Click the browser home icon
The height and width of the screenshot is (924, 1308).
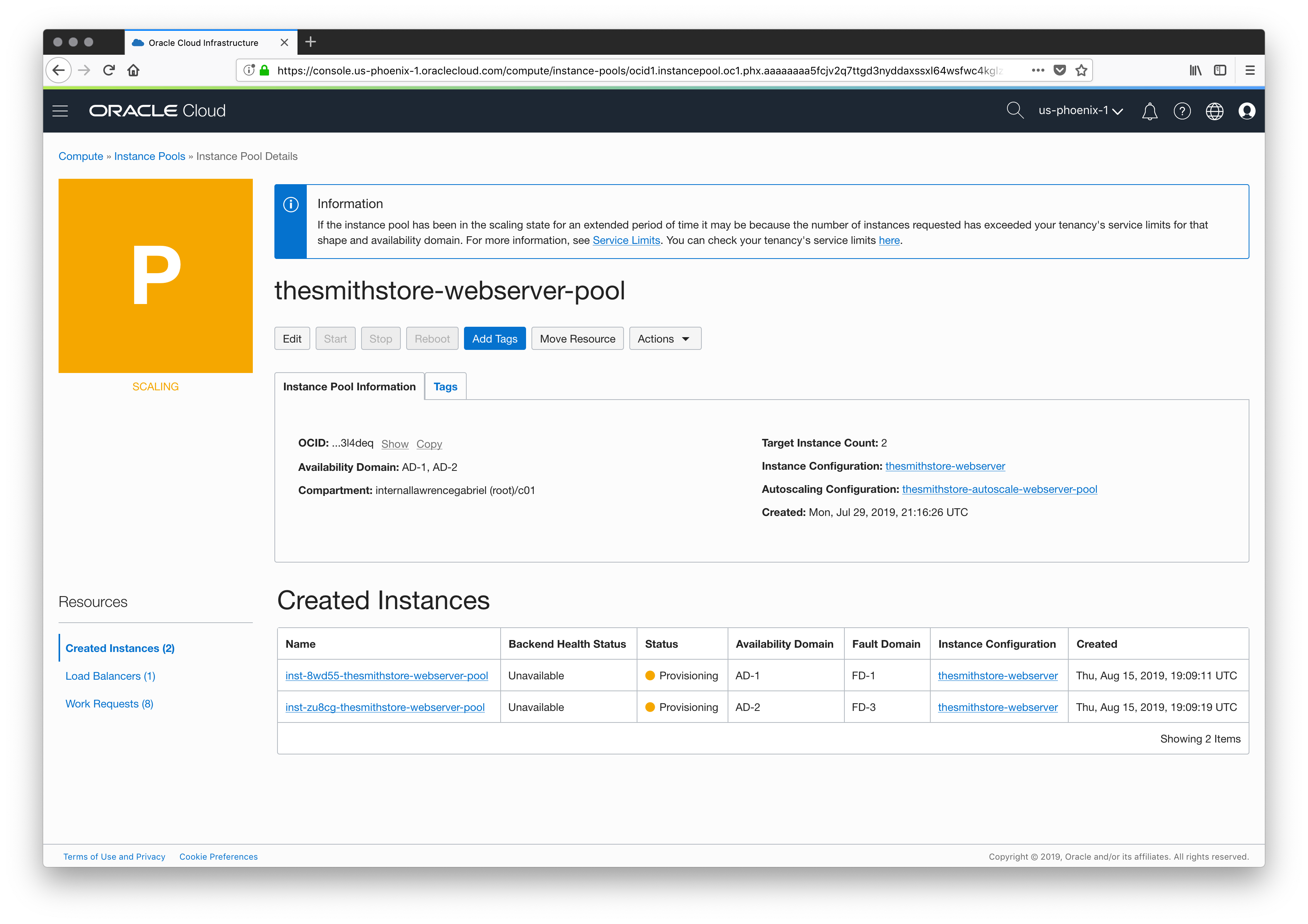tap(133, 71)
